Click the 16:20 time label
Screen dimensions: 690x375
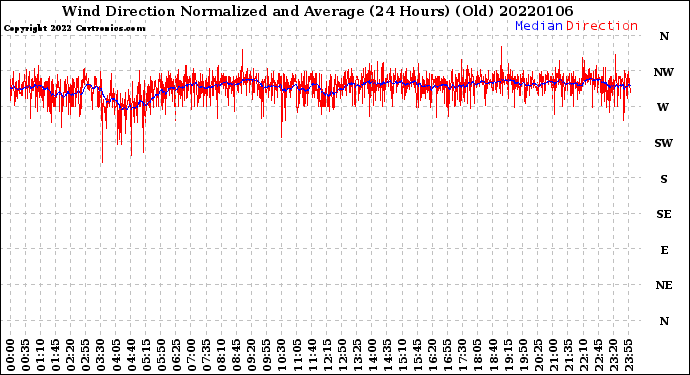(x=433, y=355)
